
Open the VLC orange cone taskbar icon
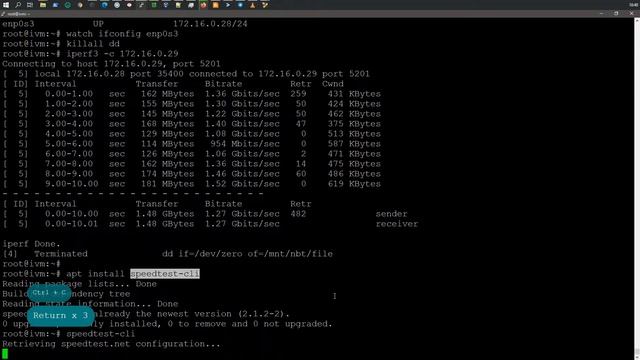click(x=253, y=5)
